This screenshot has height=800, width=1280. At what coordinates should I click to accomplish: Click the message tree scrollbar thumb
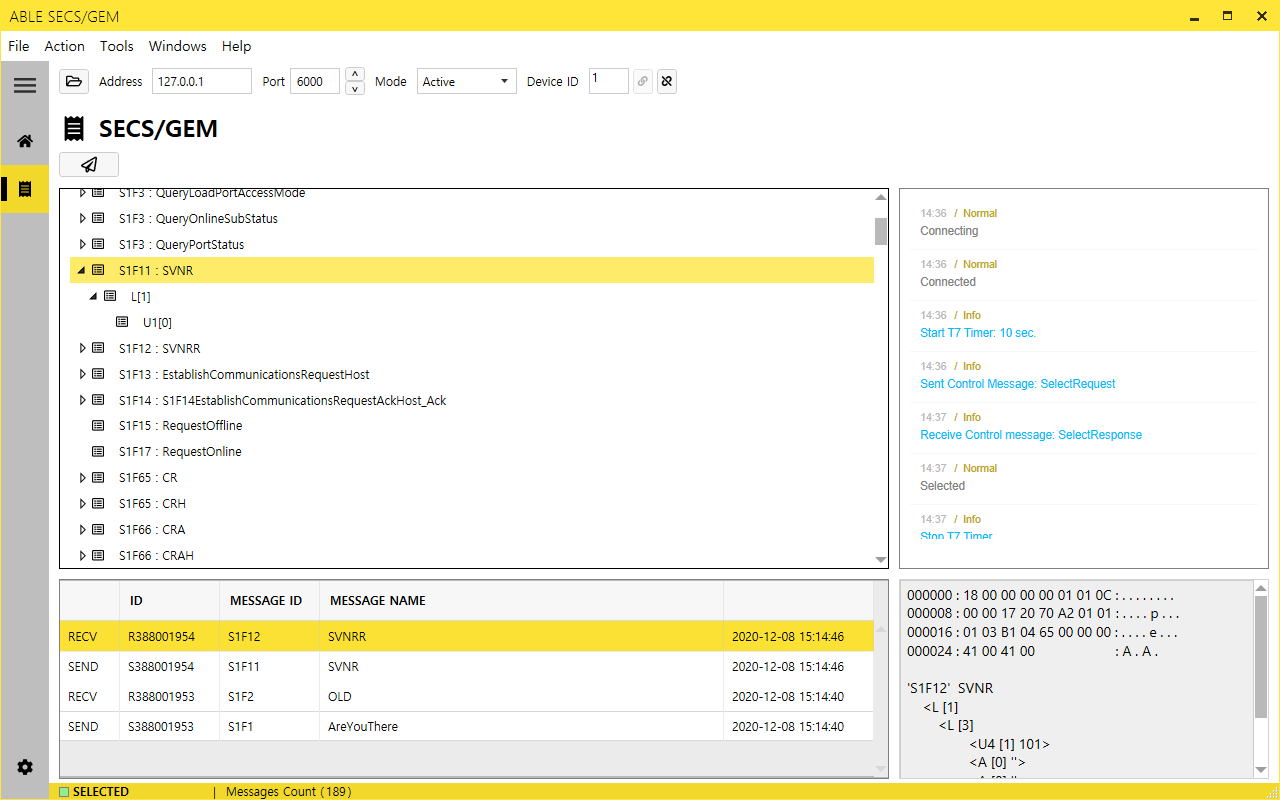(881, 231)
